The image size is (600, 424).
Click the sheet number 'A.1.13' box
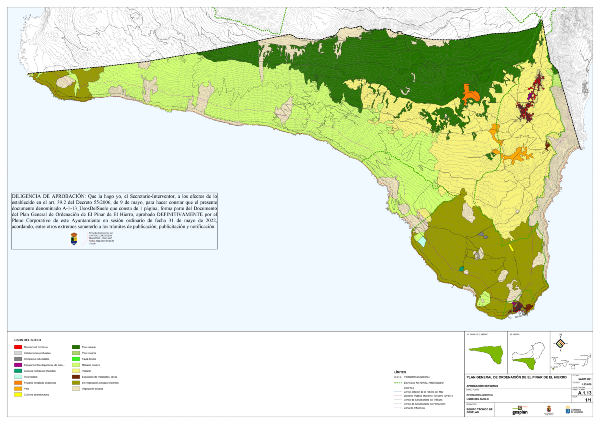(581, 393)
